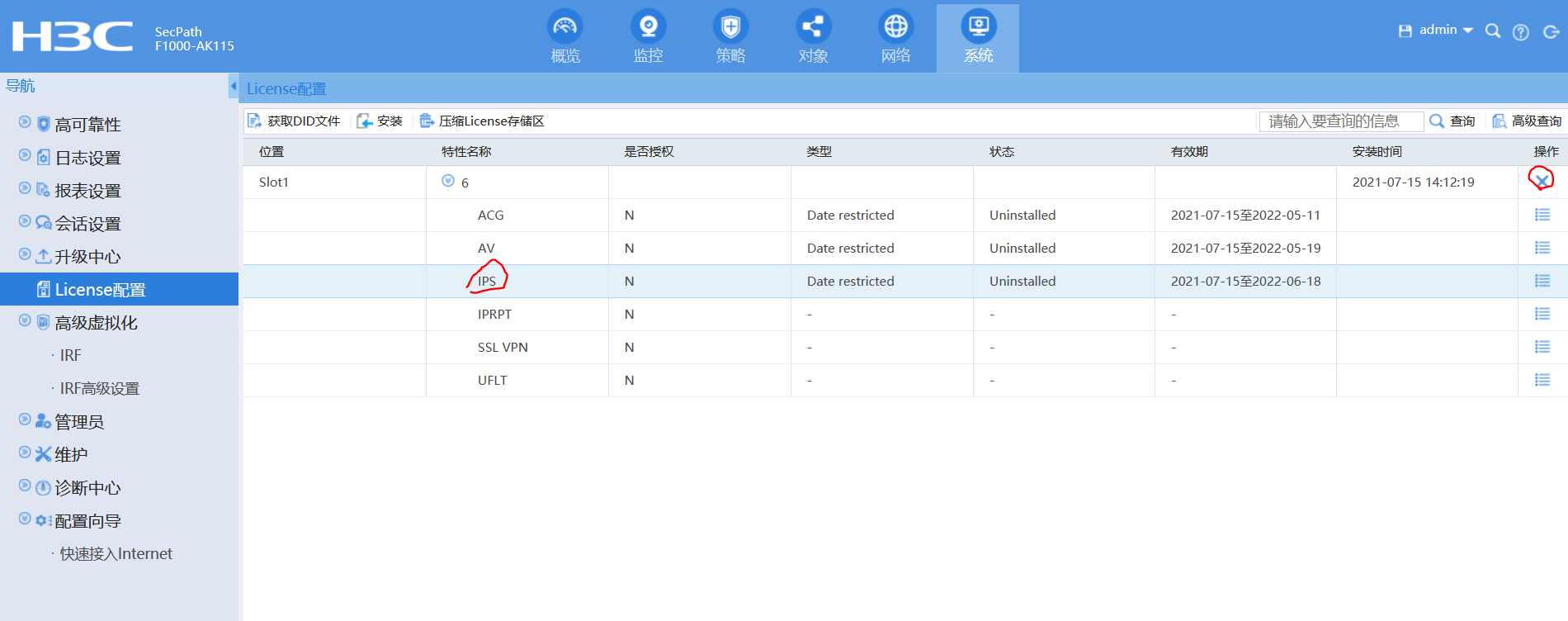This screenshot has height=621, width=1568.
Task: Sort by 特性名称 column header
Action: pyautogui.click(x=466, y=152)
